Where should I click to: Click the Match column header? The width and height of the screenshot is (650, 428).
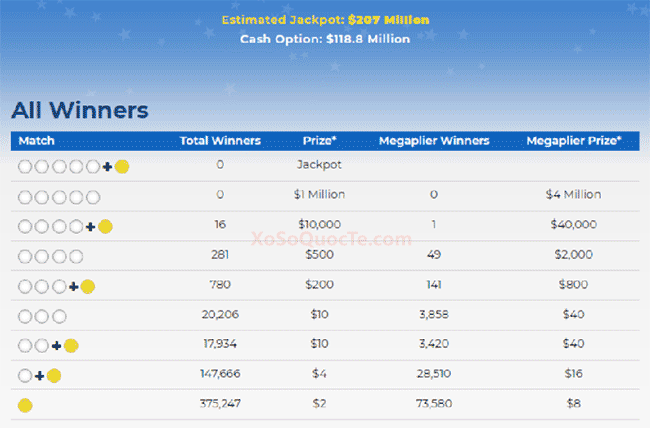[x=36, y=141]
